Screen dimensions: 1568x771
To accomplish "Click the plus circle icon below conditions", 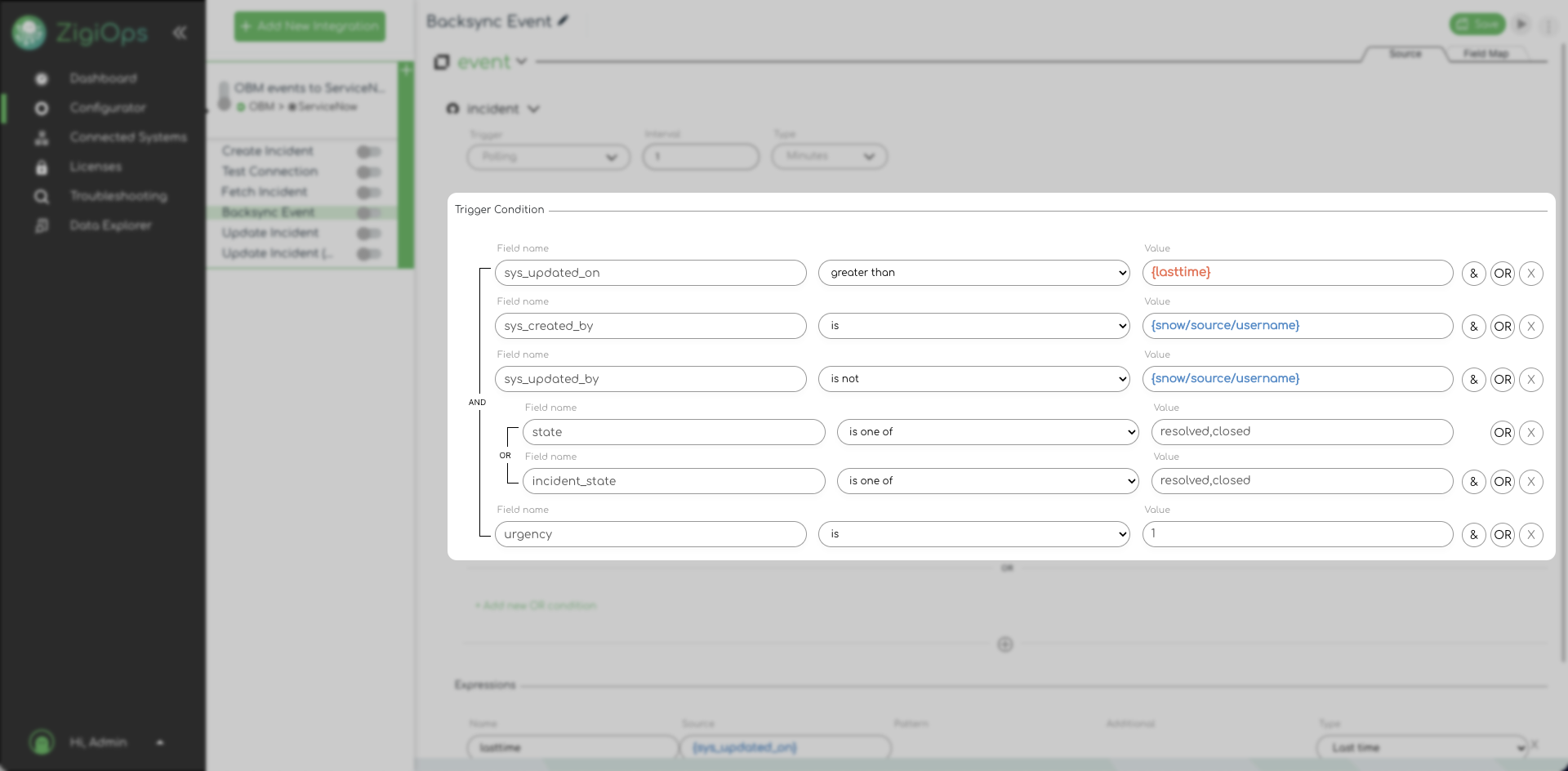I will pos(1004,644).
